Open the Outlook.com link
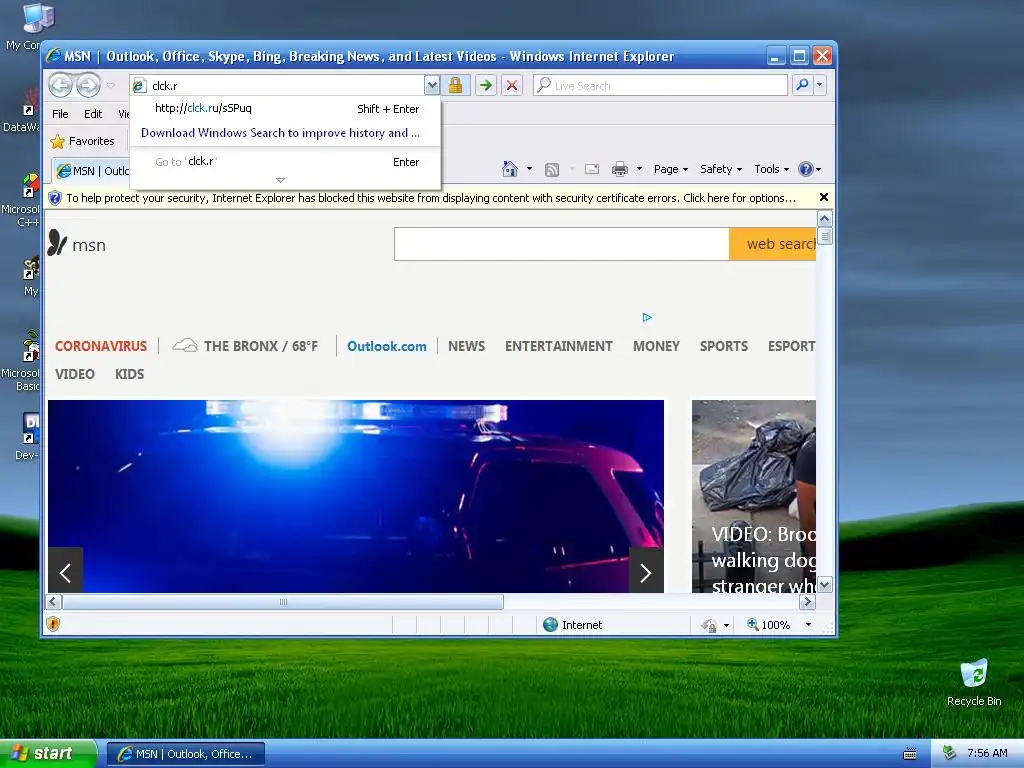 point(387,346)
